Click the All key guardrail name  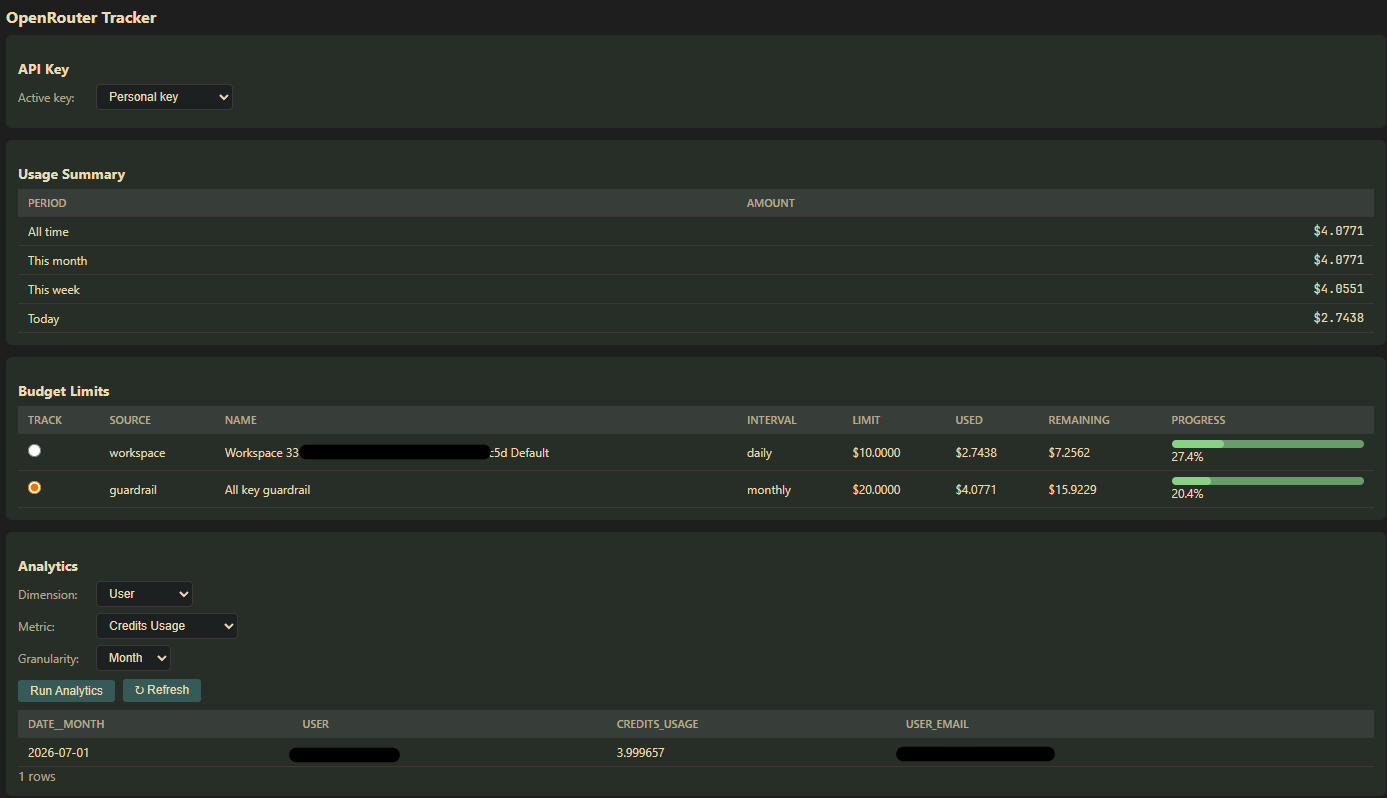click(x=267, y=490)
